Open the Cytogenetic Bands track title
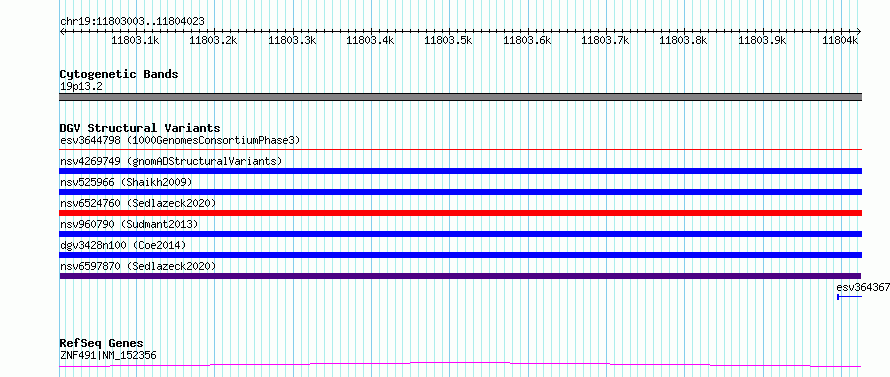Image resolution: width=890 pixels, height=377 pixels. click(119, 74)
